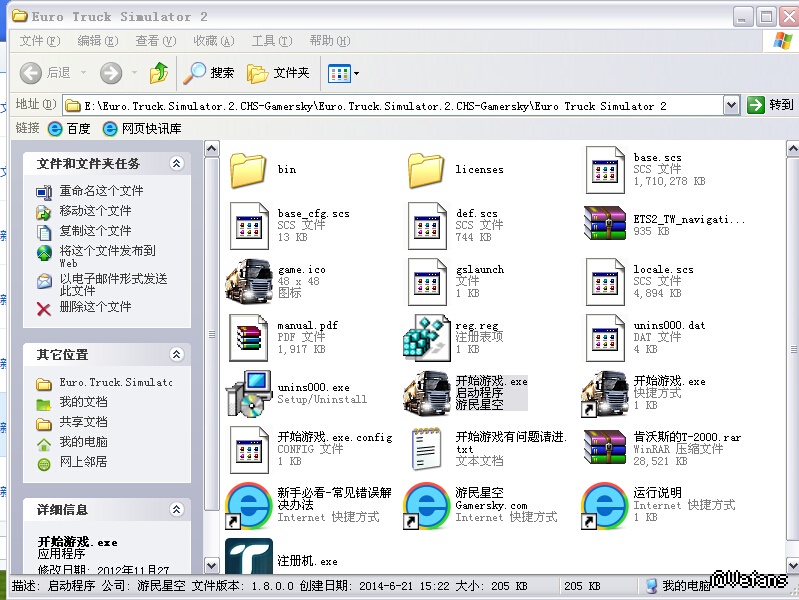Select the 新手必看-常见错误解决办法 shortcut icon

pyautogui.click(x=249, y=506)
